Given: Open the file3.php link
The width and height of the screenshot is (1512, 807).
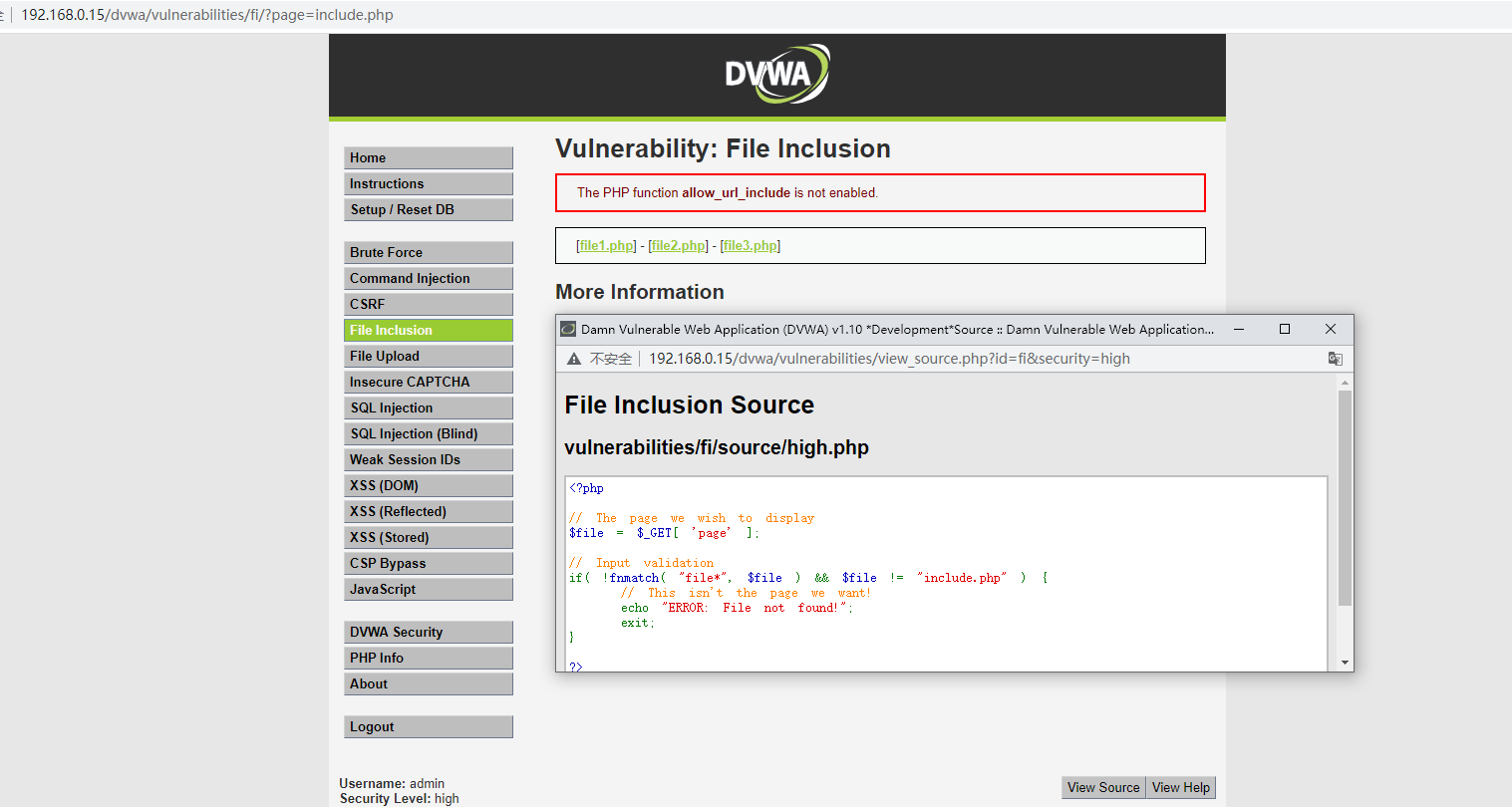Looking at the screenshot, I should pyautogui.click(x=750, y=246).
